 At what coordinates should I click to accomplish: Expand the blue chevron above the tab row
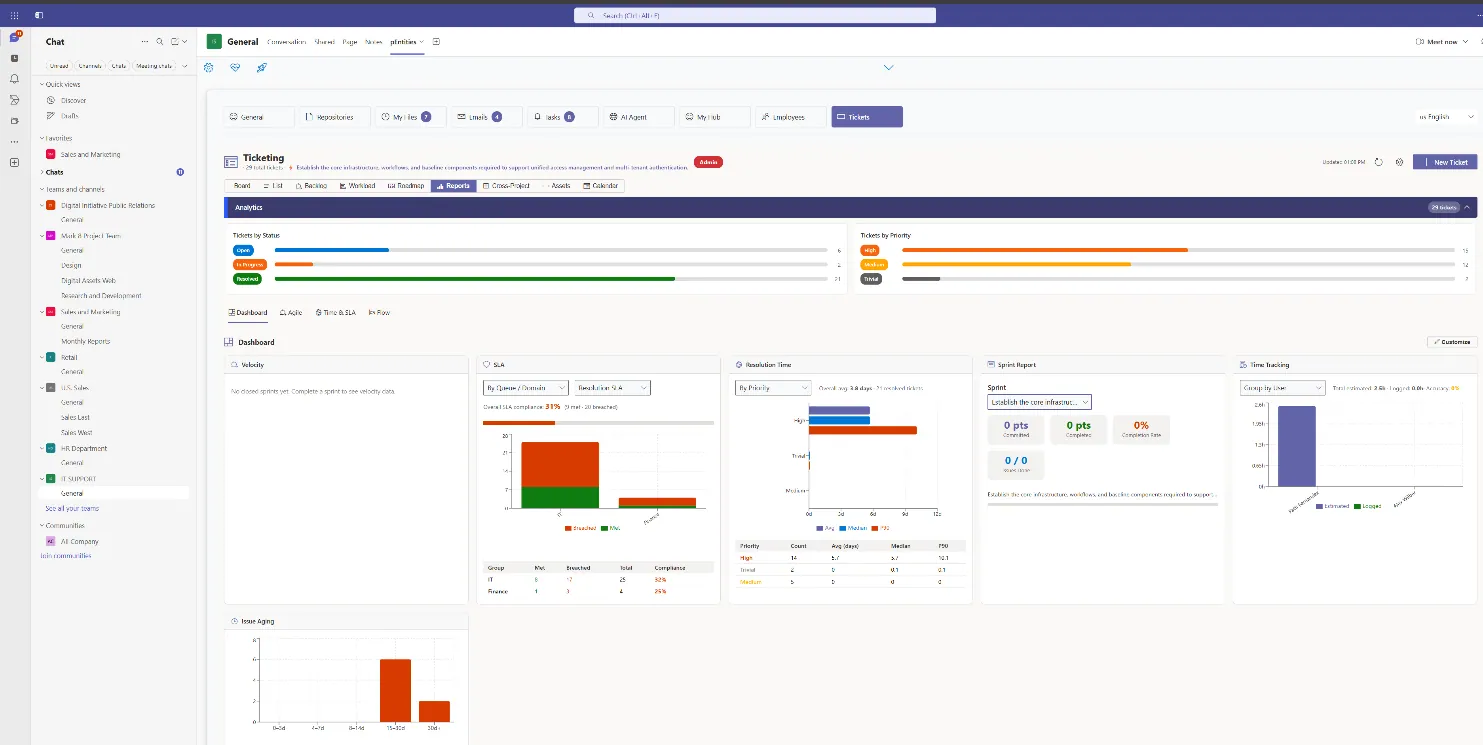pos(888,68)
